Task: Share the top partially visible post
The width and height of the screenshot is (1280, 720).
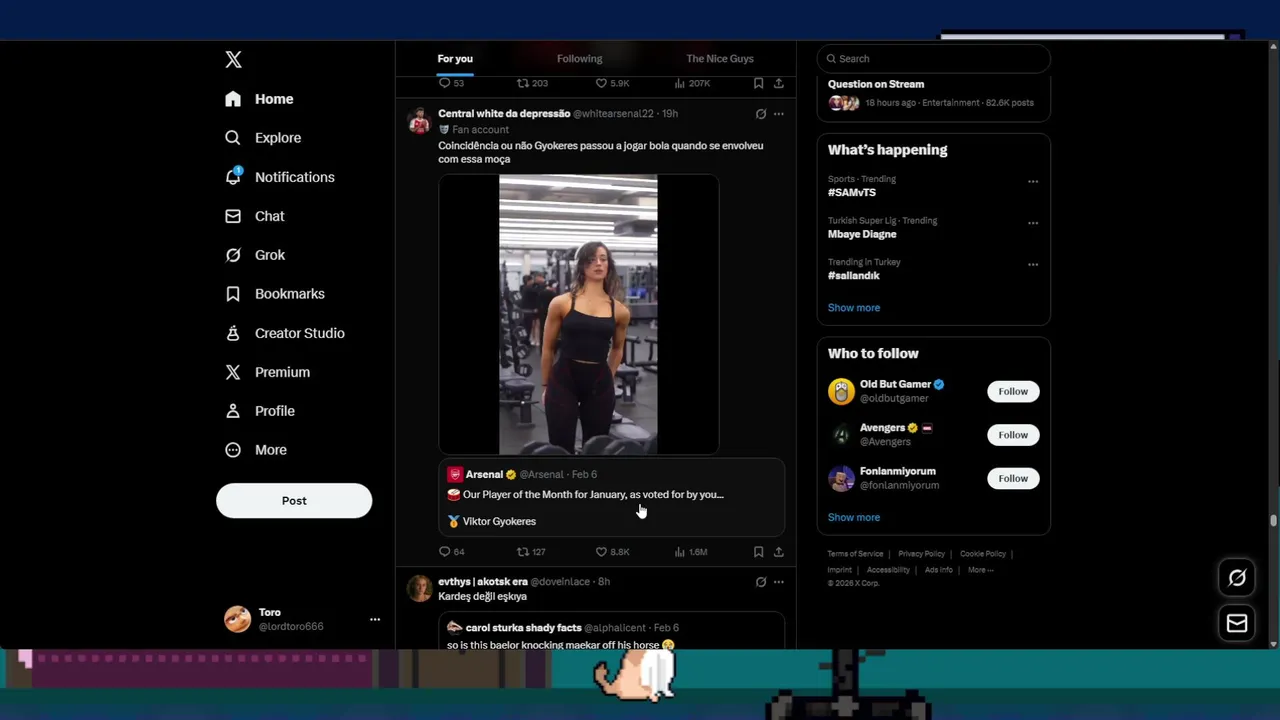Action: pos(779,83)
